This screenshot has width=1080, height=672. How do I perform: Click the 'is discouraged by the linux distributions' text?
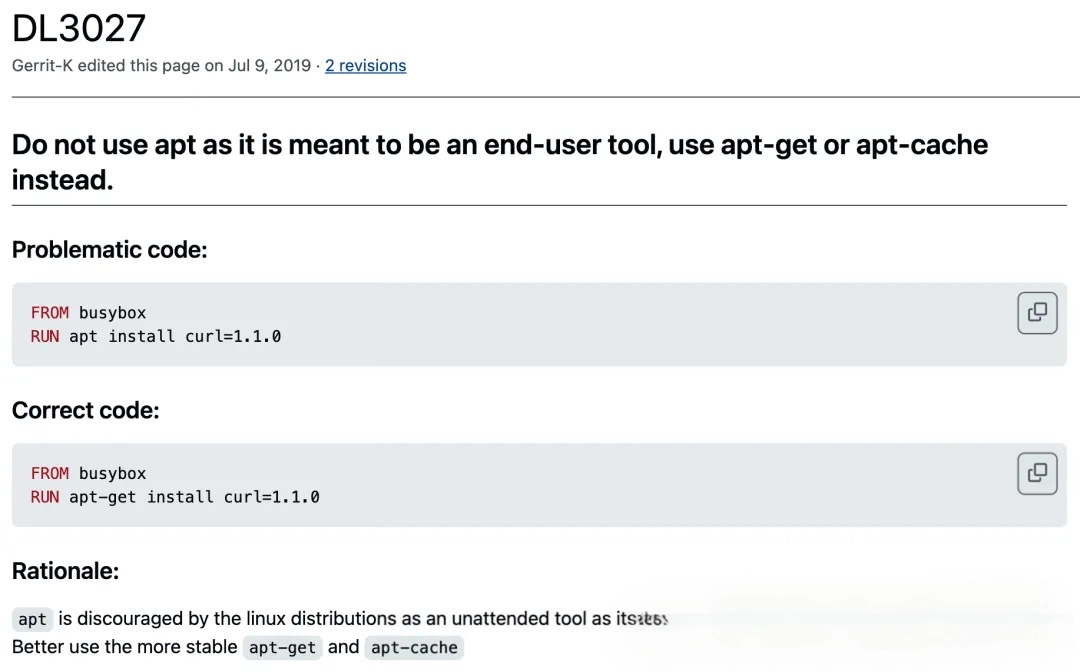(250, 618)
